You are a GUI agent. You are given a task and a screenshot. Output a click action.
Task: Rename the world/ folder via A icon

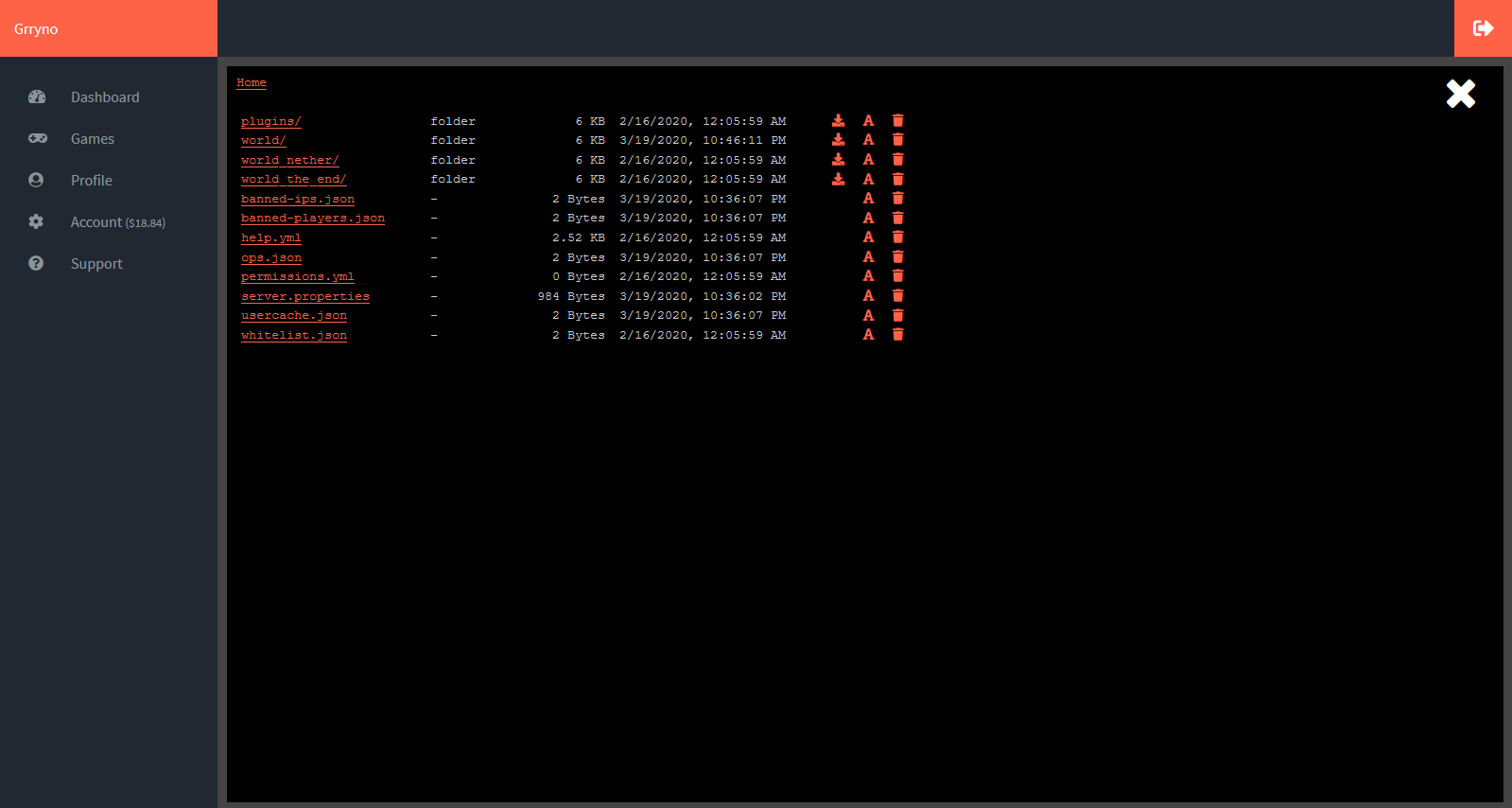[x=868, y=140]
